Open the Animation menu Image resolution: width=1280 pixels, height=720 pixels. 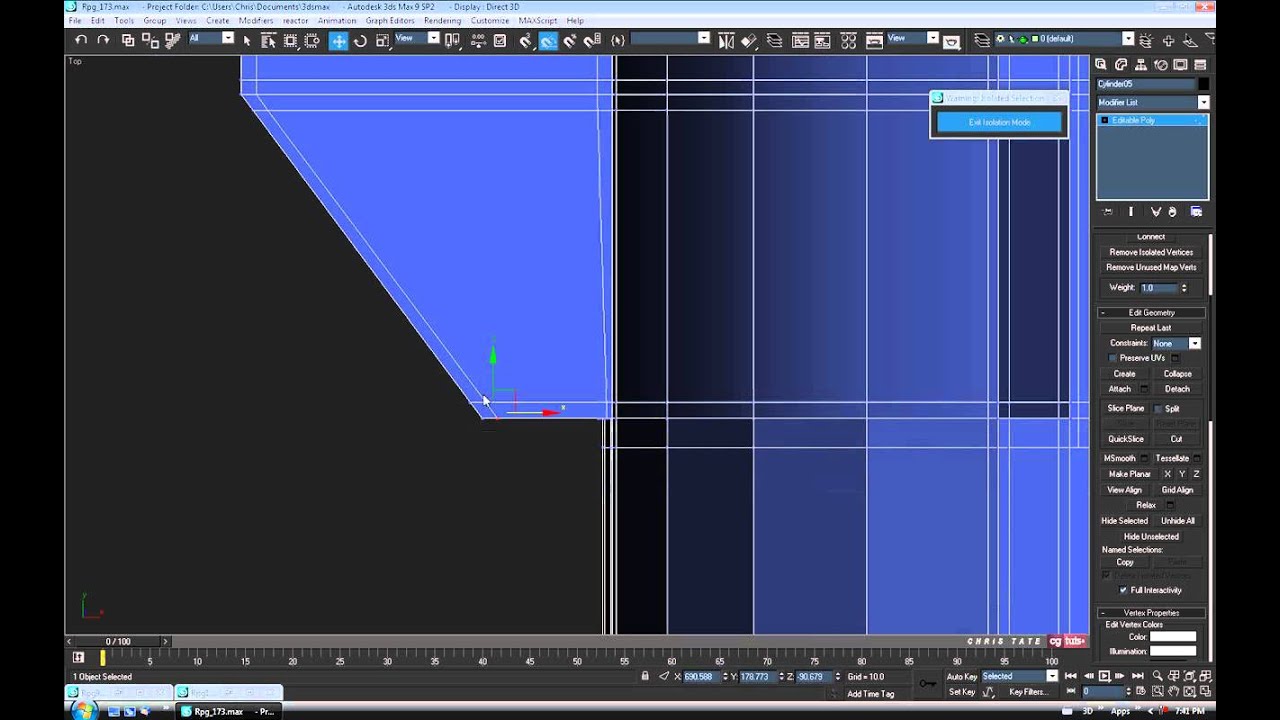pyautogui.click(x=337, y=20)
